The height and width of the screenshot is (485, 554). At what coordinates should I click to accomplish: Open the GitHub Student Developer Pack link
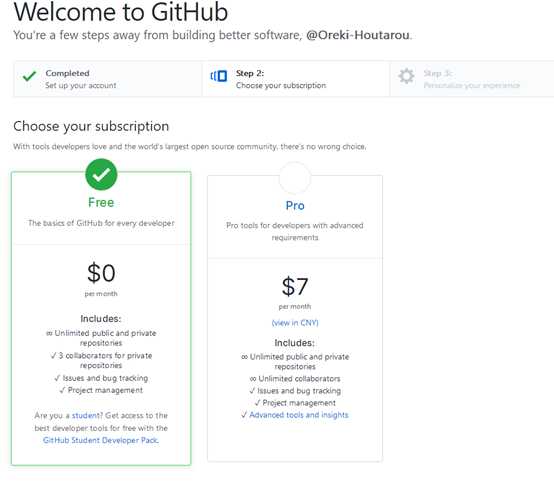(101, 440)
